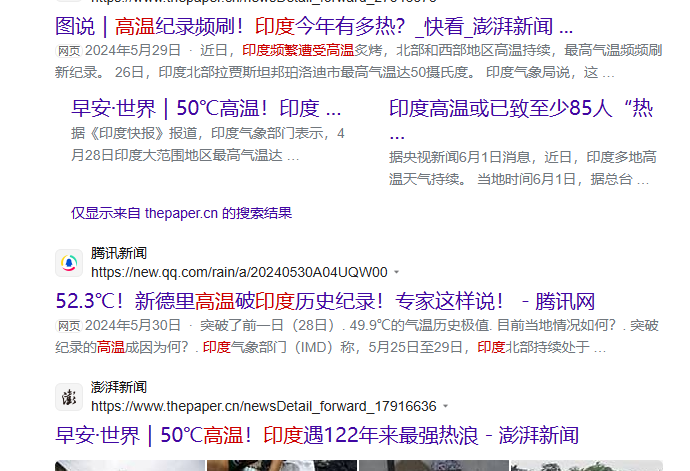This screenshot has width=690, height=471.
Task: Click the 网页 tag before 2024年5月29日
Action: (69, 51)
